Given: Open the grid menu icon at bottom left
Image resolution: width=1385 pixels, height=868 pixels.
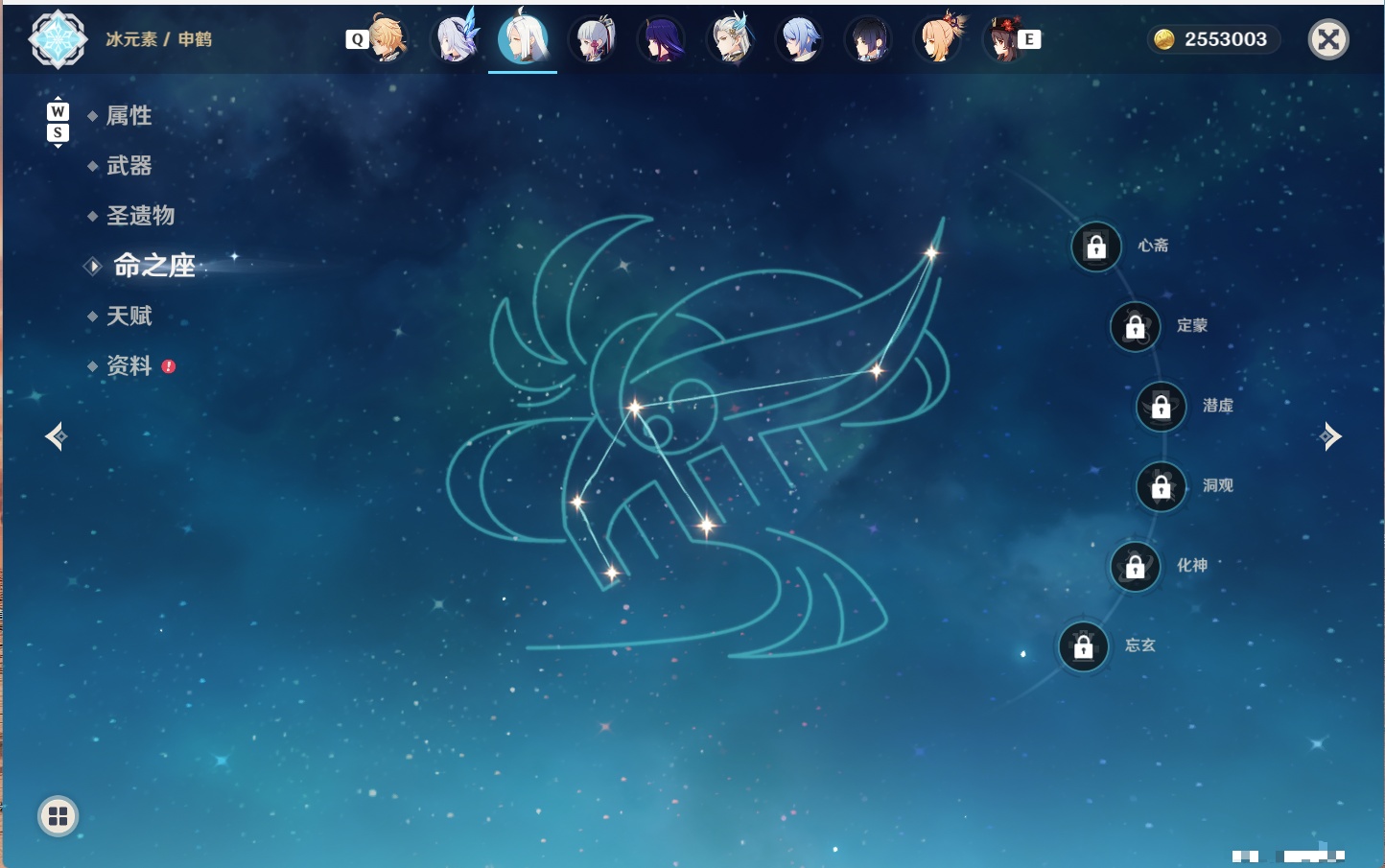Looking at the screenshot, I should [58, 816].
